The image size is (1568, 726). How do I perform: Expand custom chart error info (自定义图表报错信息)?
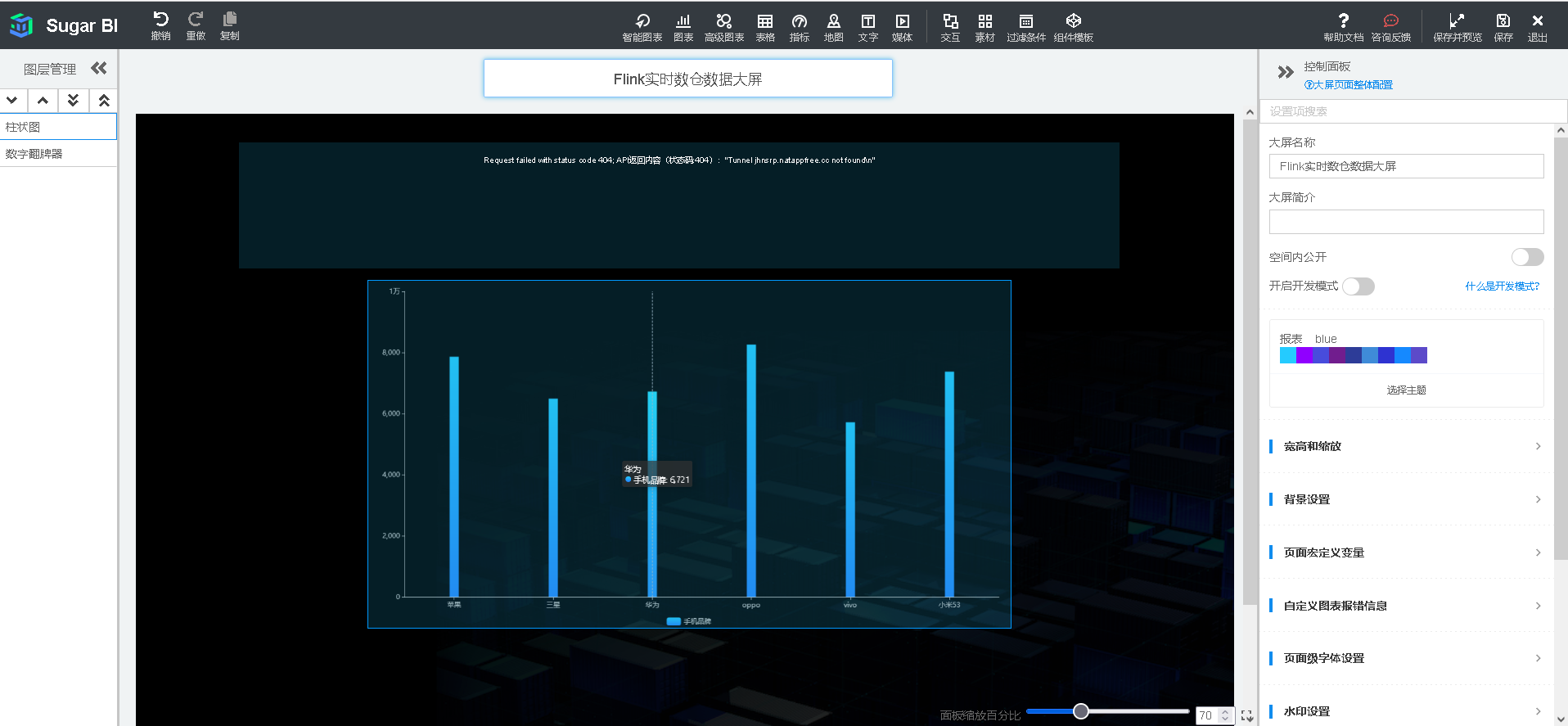[x=1406, y=606]
